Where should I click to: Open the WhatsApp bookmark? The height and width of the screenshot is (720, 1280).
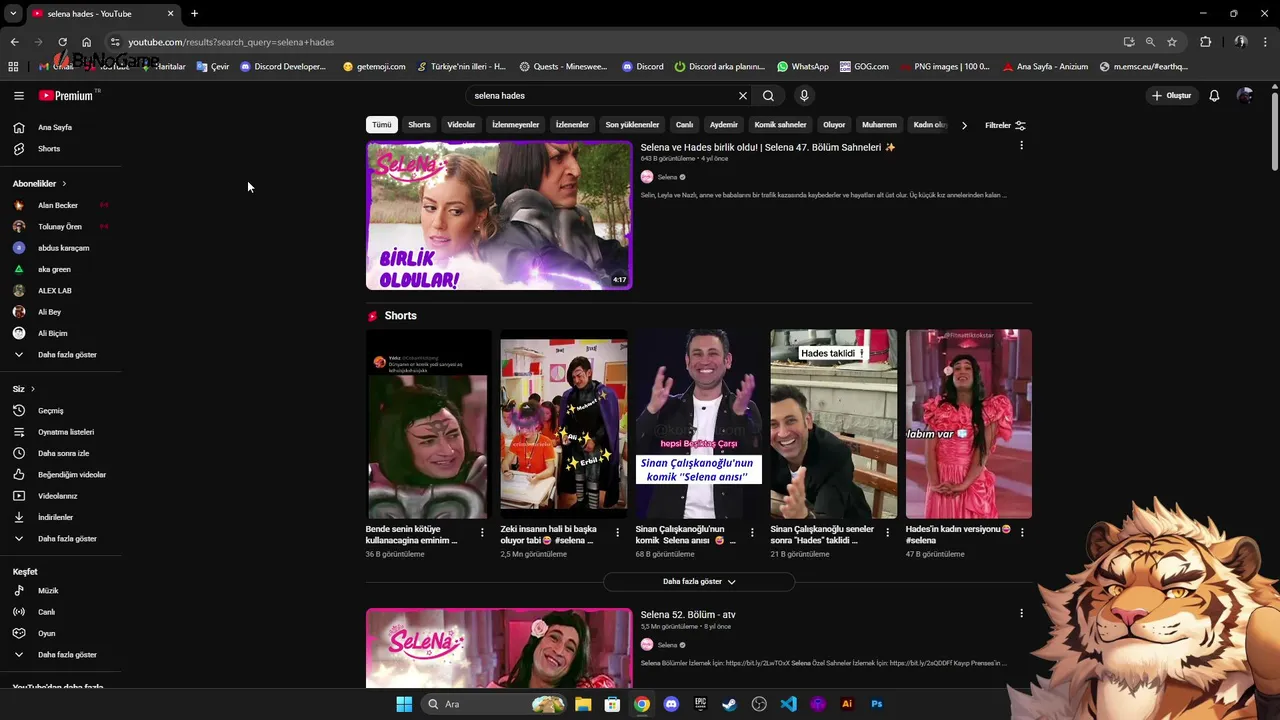click(x=802, y=67)
